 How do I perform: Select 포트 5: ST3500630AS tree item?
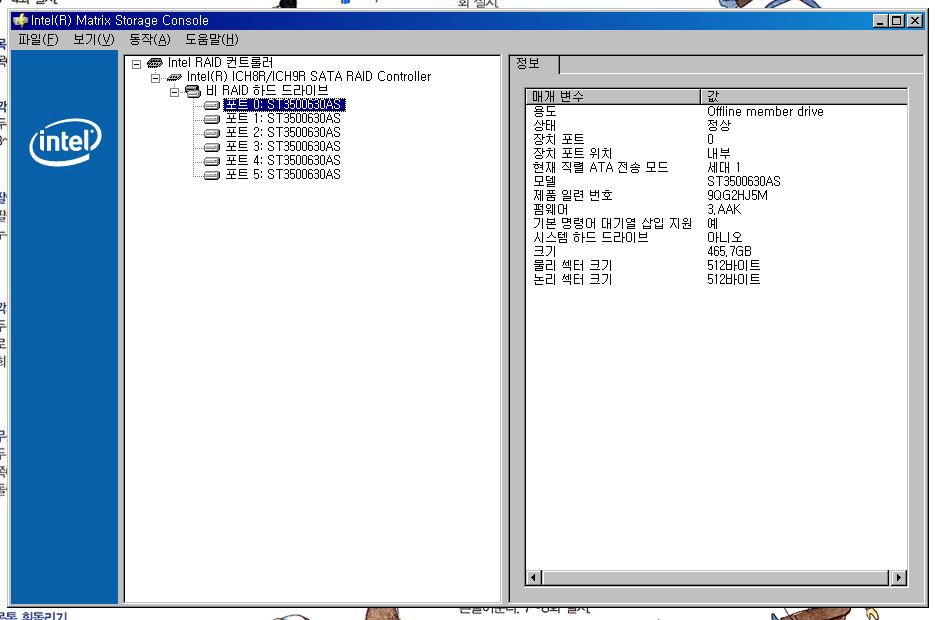[283, 174]
